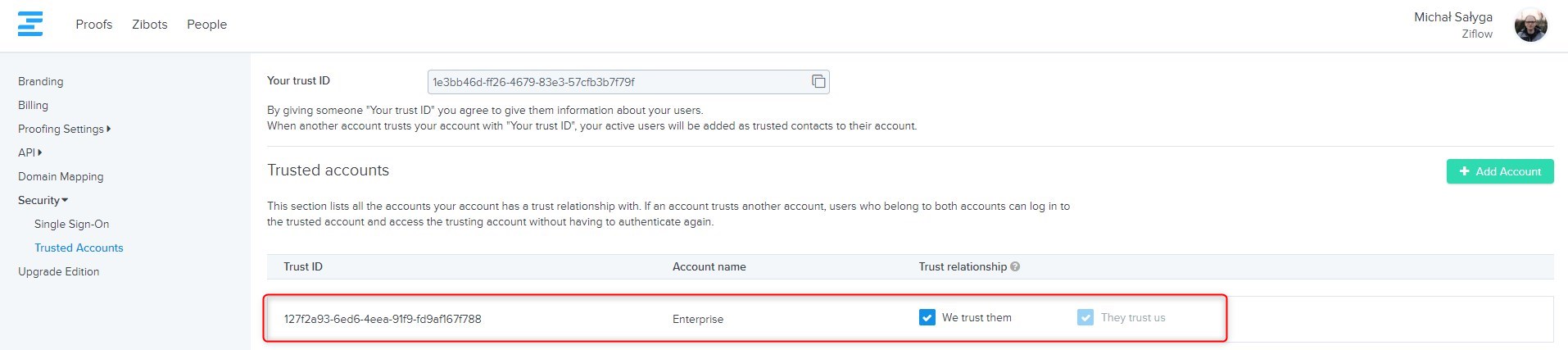Go to Billing settings
Viewport: 1568px width, 350px height.
33,105
